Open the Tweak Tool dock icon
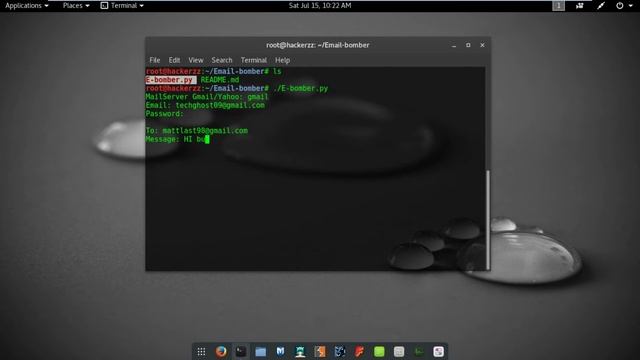The image size is (640, 360). pyautogui.click(x=438, y=351)
